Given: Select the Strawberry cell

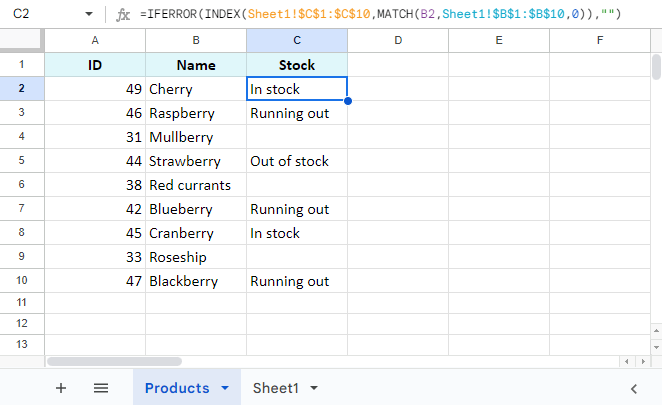Looking at the screenshot, I should [x=196, y=161].
